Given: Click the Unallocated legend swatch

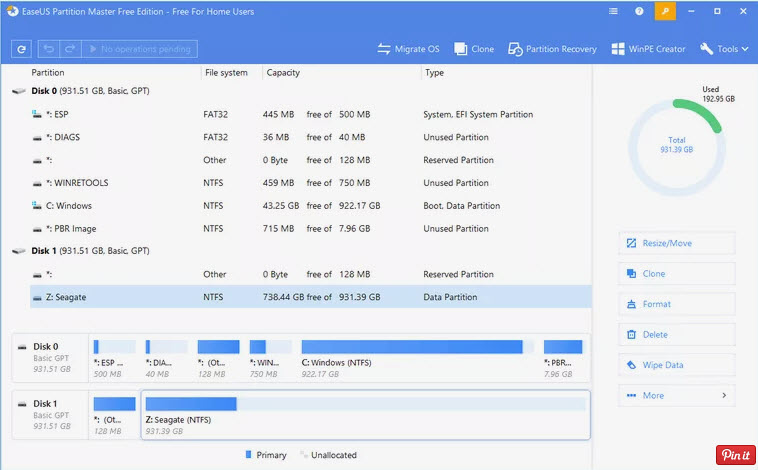Looking at the screenshot, I should (x=304, y=455).
